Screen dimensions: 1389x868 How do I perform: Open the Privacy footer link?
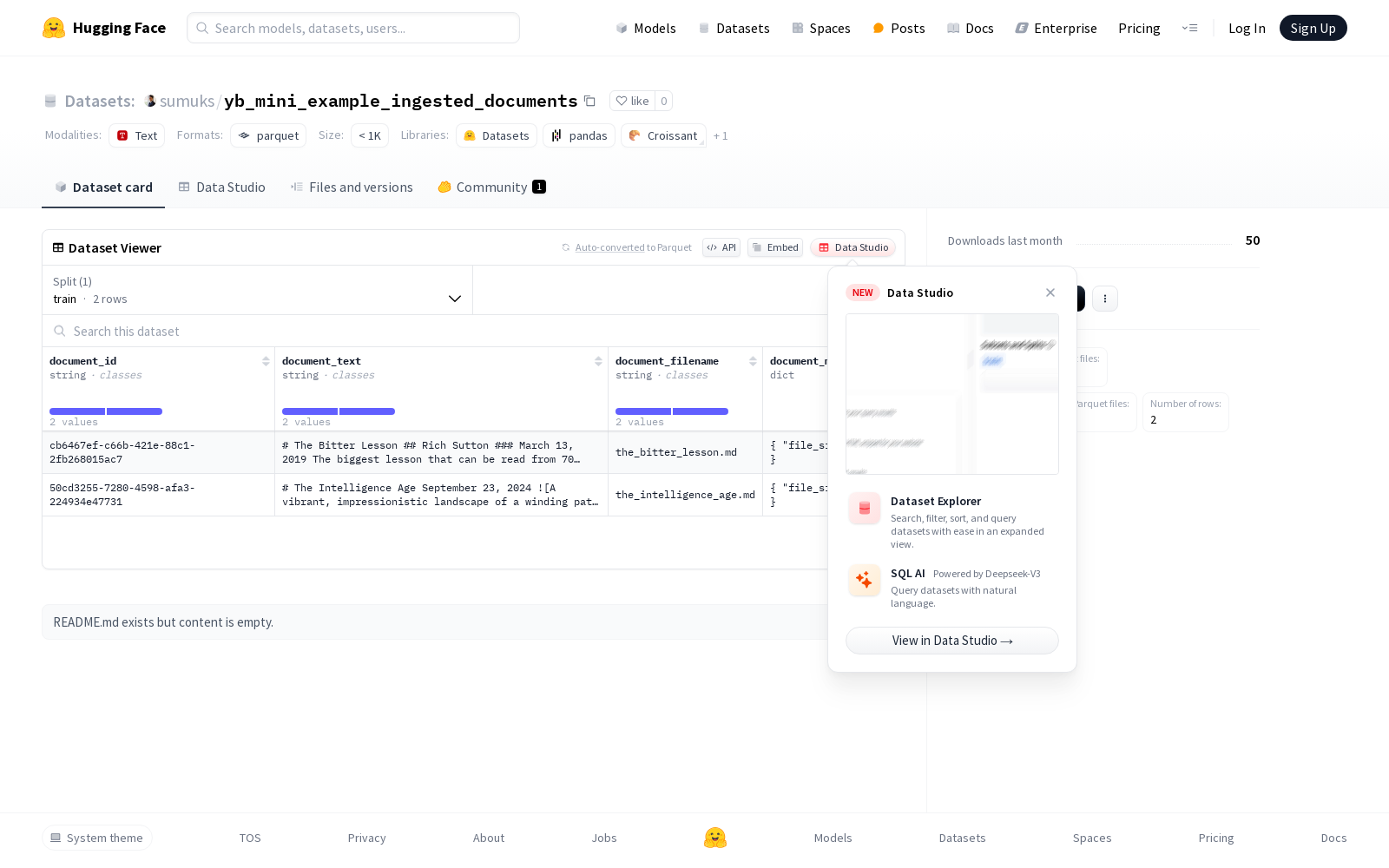[x=366, y=838]
